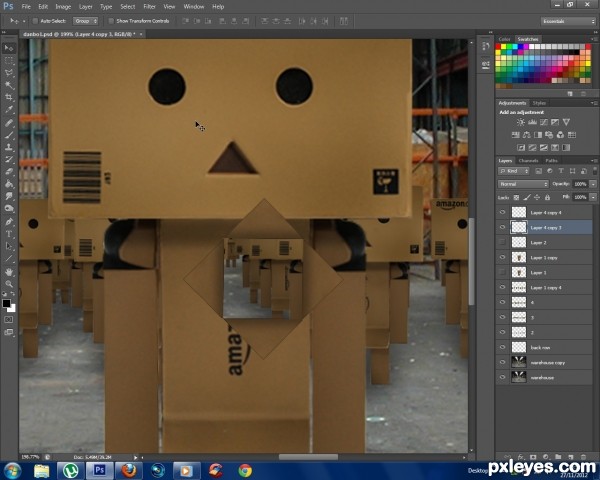Select the Lasso tool
The width and height of the screenshot is (600, 480).
[9, 73]
